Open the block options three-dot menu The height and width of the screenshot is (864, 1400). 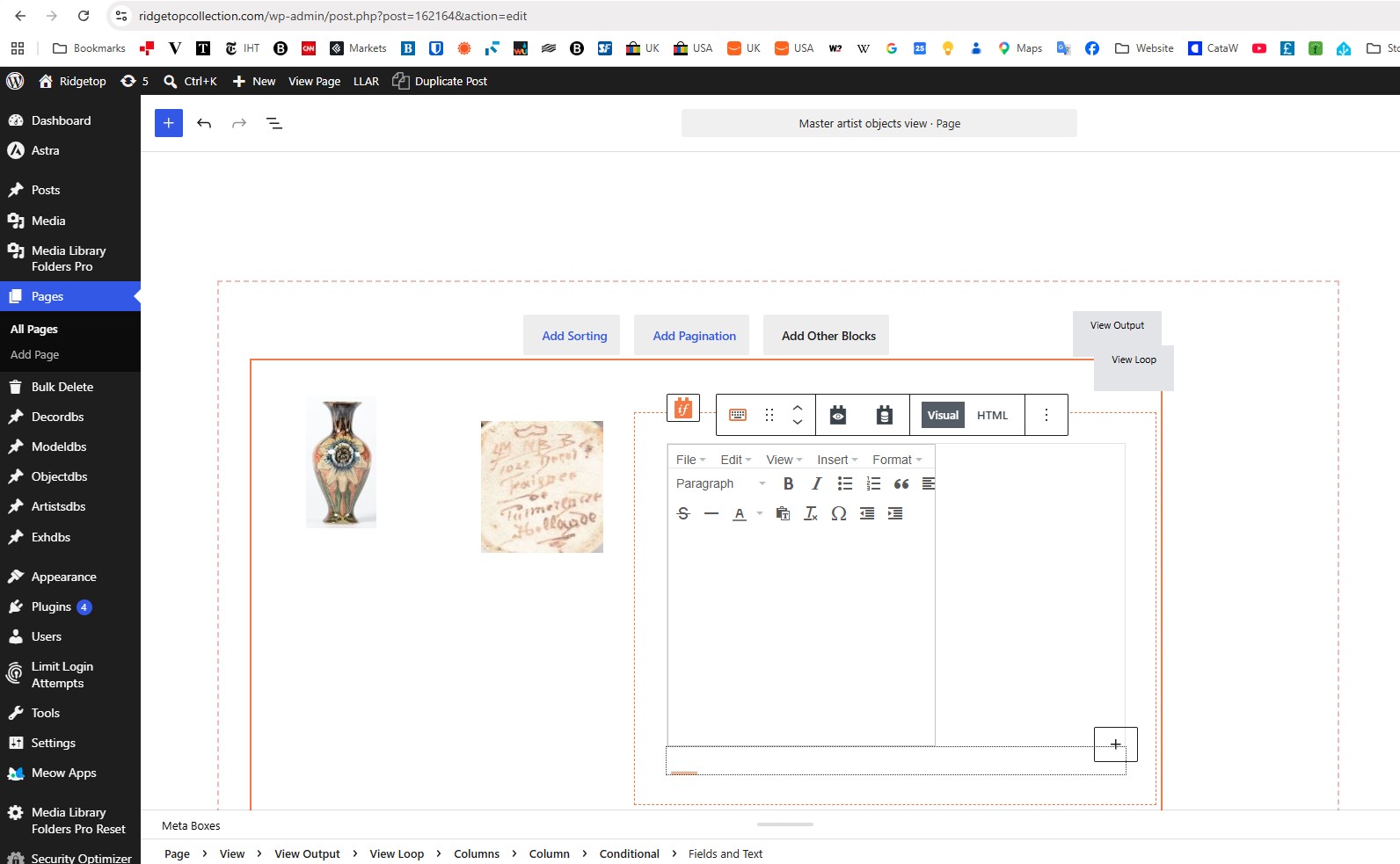coord(1046,415)
